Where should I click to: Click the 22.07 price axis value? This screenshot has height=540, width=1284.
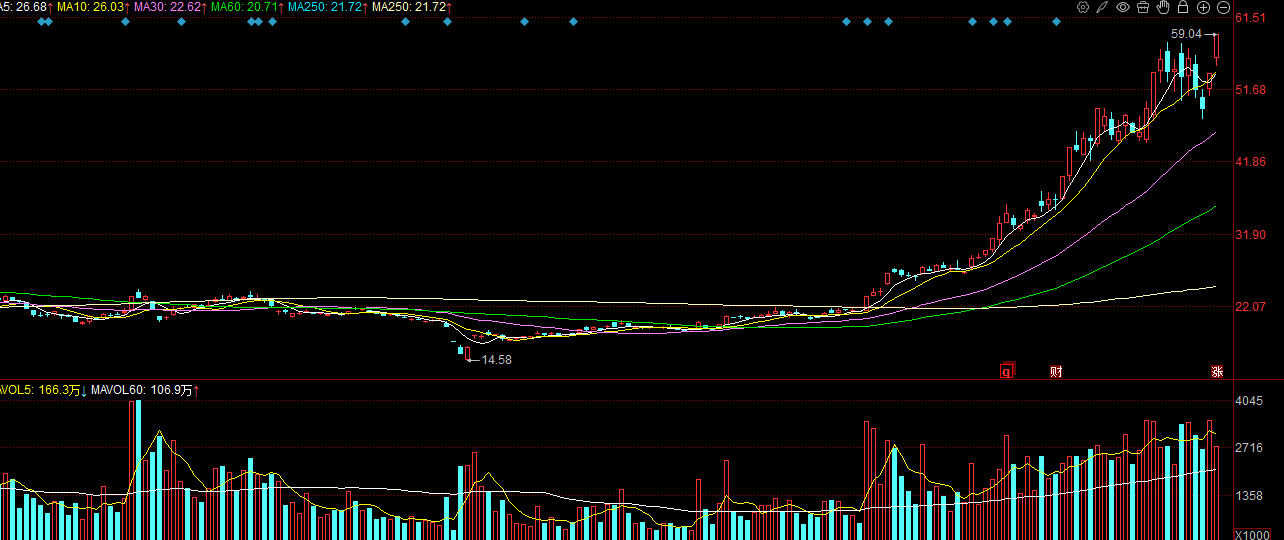point(1251,306)
